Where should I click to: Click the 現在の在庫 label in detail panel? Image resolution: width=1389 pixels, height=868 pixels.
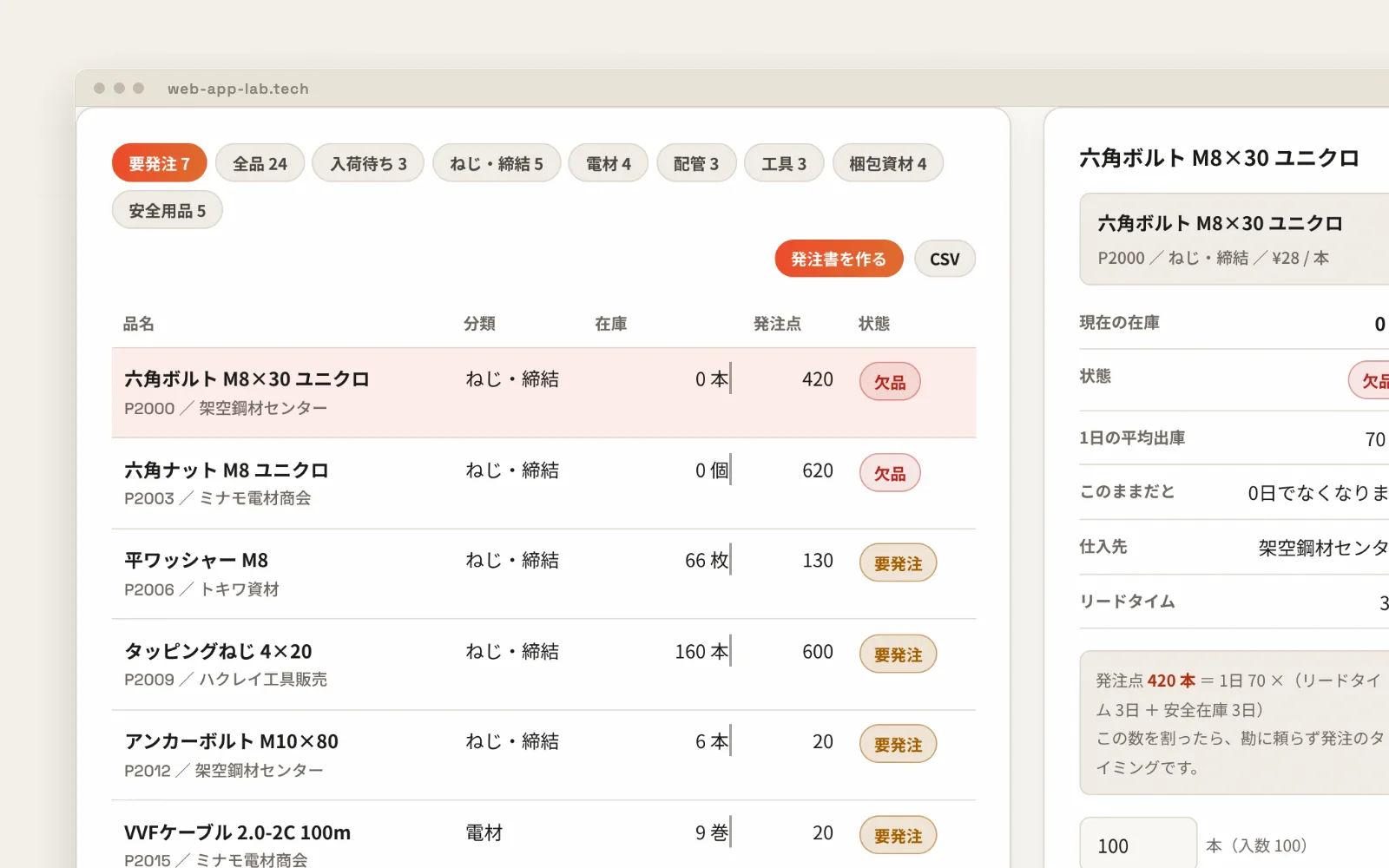1119,322
